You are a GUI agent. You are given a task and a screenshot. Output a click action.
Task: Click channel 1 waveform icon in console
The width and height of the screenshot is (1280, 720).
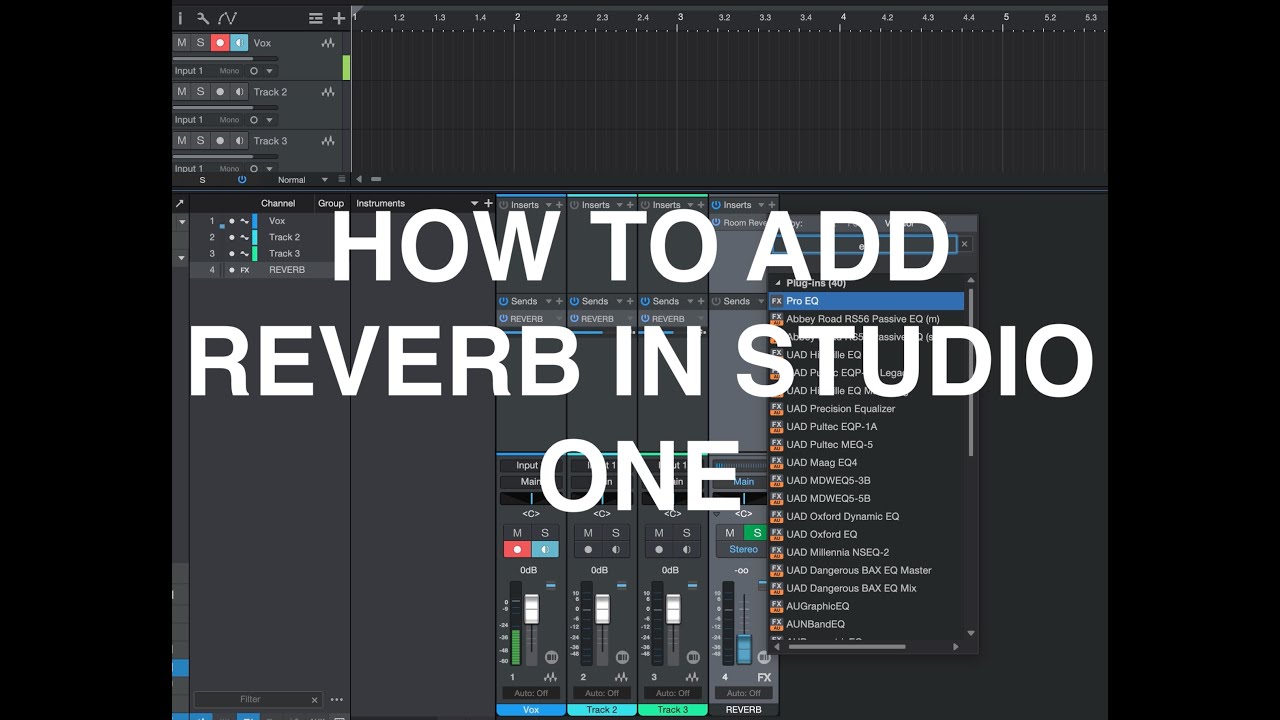(x=550, y=677)
